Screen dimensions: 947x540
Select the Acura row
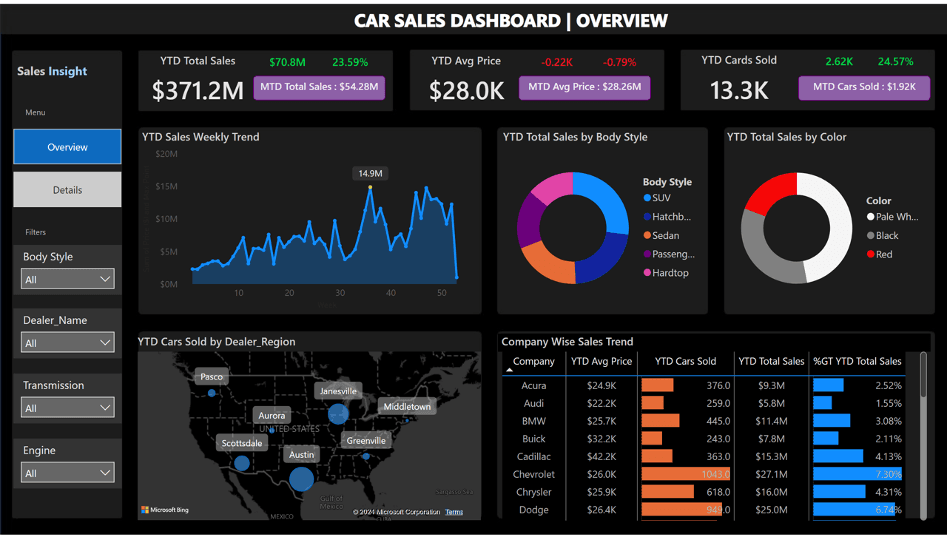click(x=702, y=385)
